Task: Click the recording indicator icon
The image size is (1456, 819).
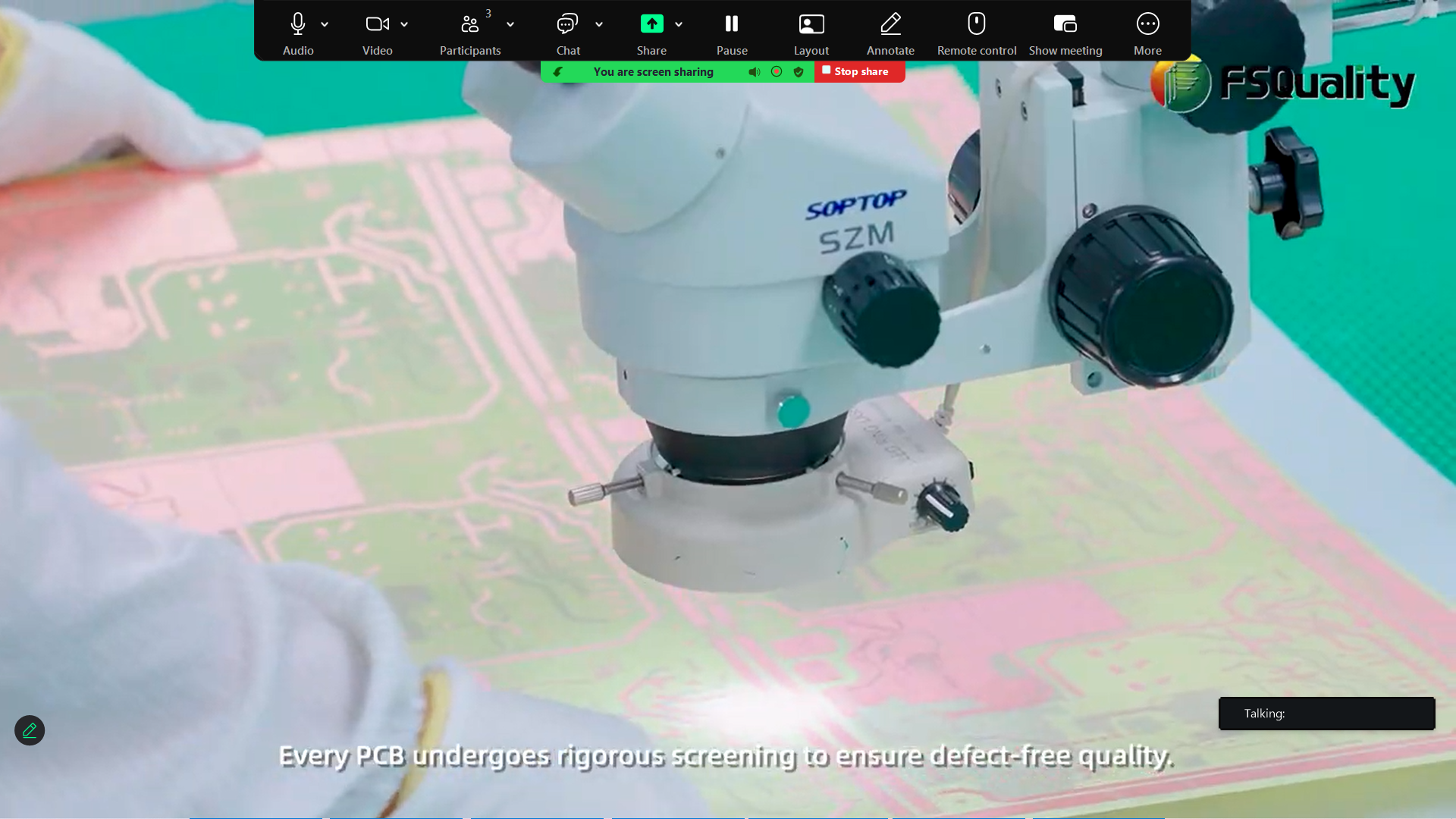Action: (x=777, y=71)
